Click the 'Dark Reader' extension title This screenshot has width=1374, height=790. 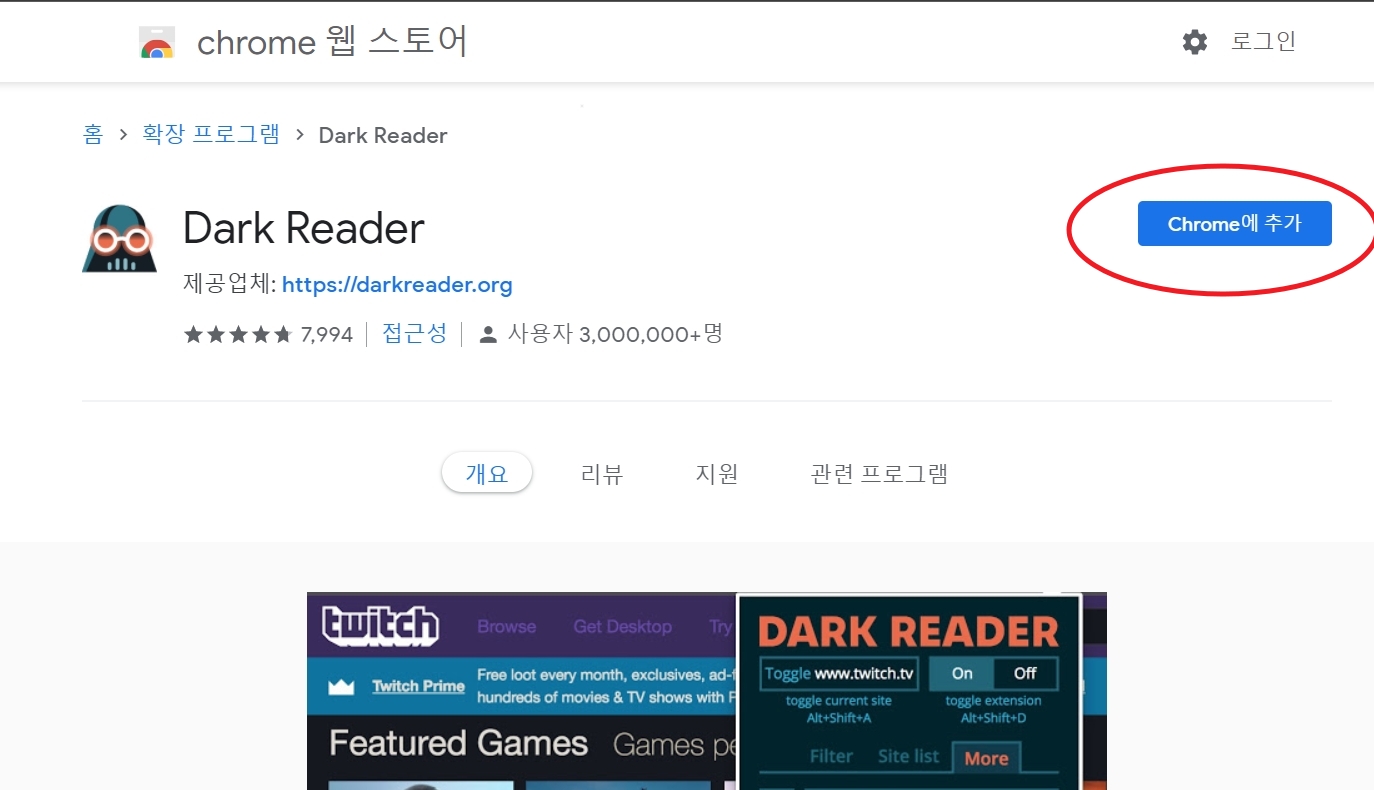(x=304, y=229)
